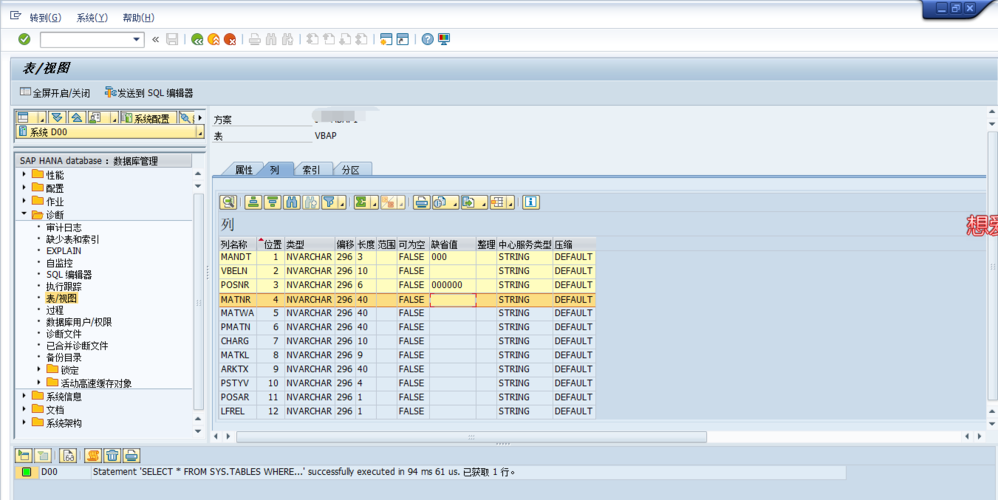Open the 数据库用户/权限 tree item
The height and width of the screenshot is (500, 998).
point(79,322)
